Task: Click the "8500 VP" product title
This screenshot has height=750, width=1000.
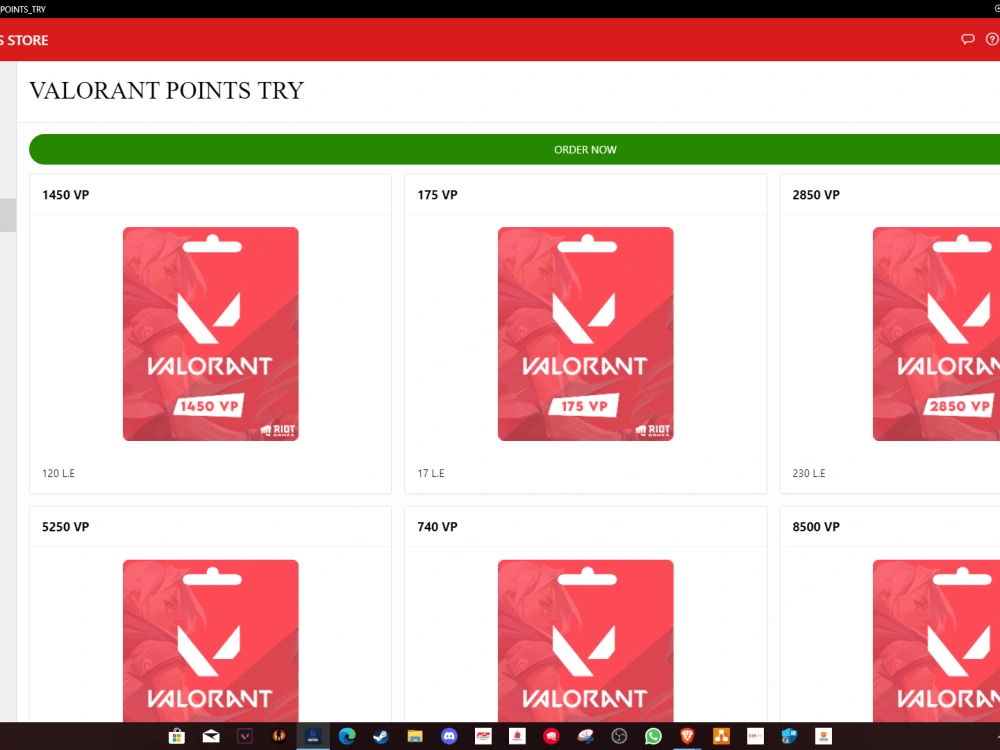Action: click(x=816, y=527)
